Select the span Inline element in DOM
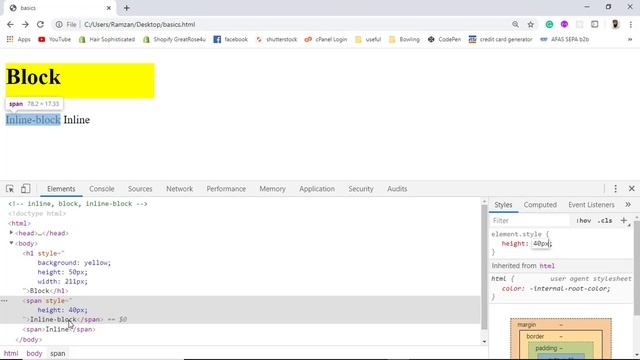The image size is (640, 360). pyautogui.click(x=59, y=329)
